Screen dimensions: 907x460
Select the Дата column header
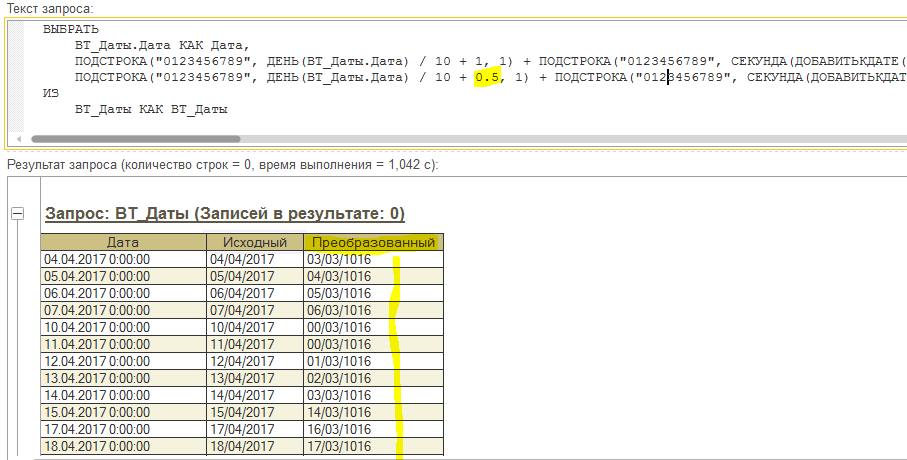coord(123,242)
